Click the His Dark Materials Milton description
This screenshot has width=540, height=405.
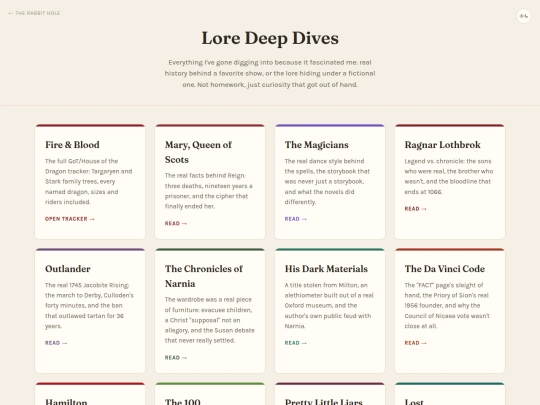tap(329, 305)
